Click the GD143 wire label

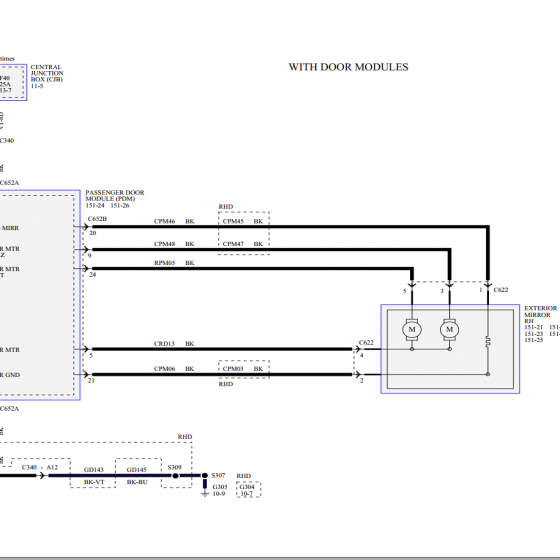tap(94, 470)
